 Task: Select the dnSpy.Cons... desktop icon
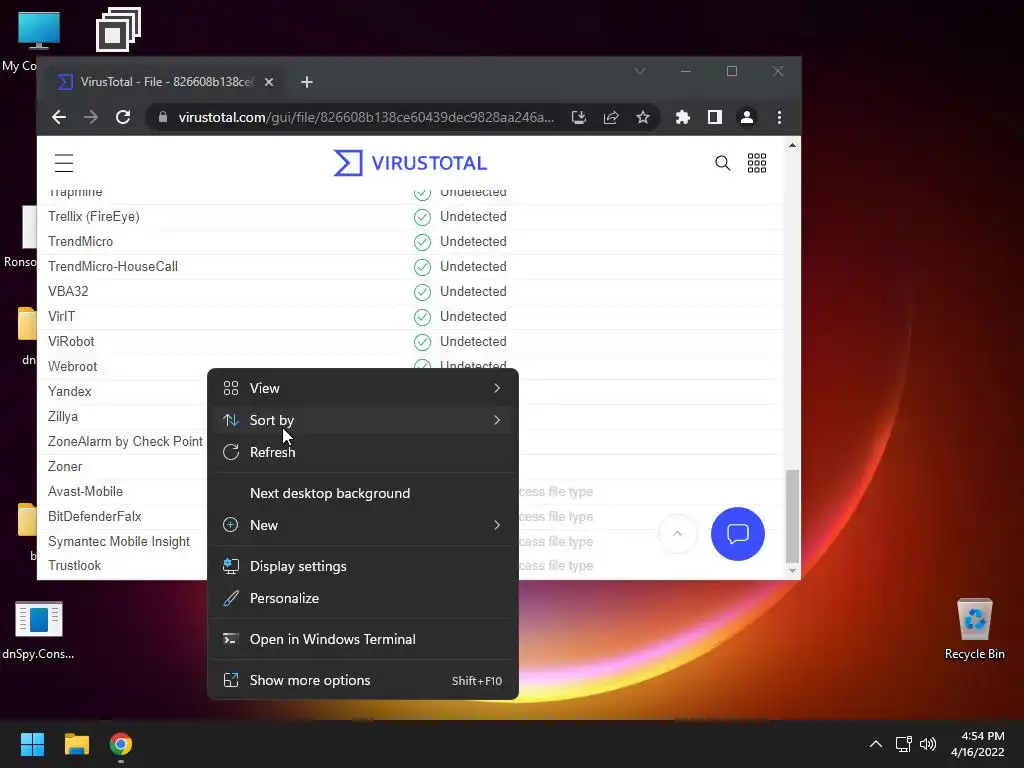pyautogui.click(x=38, y=630)
